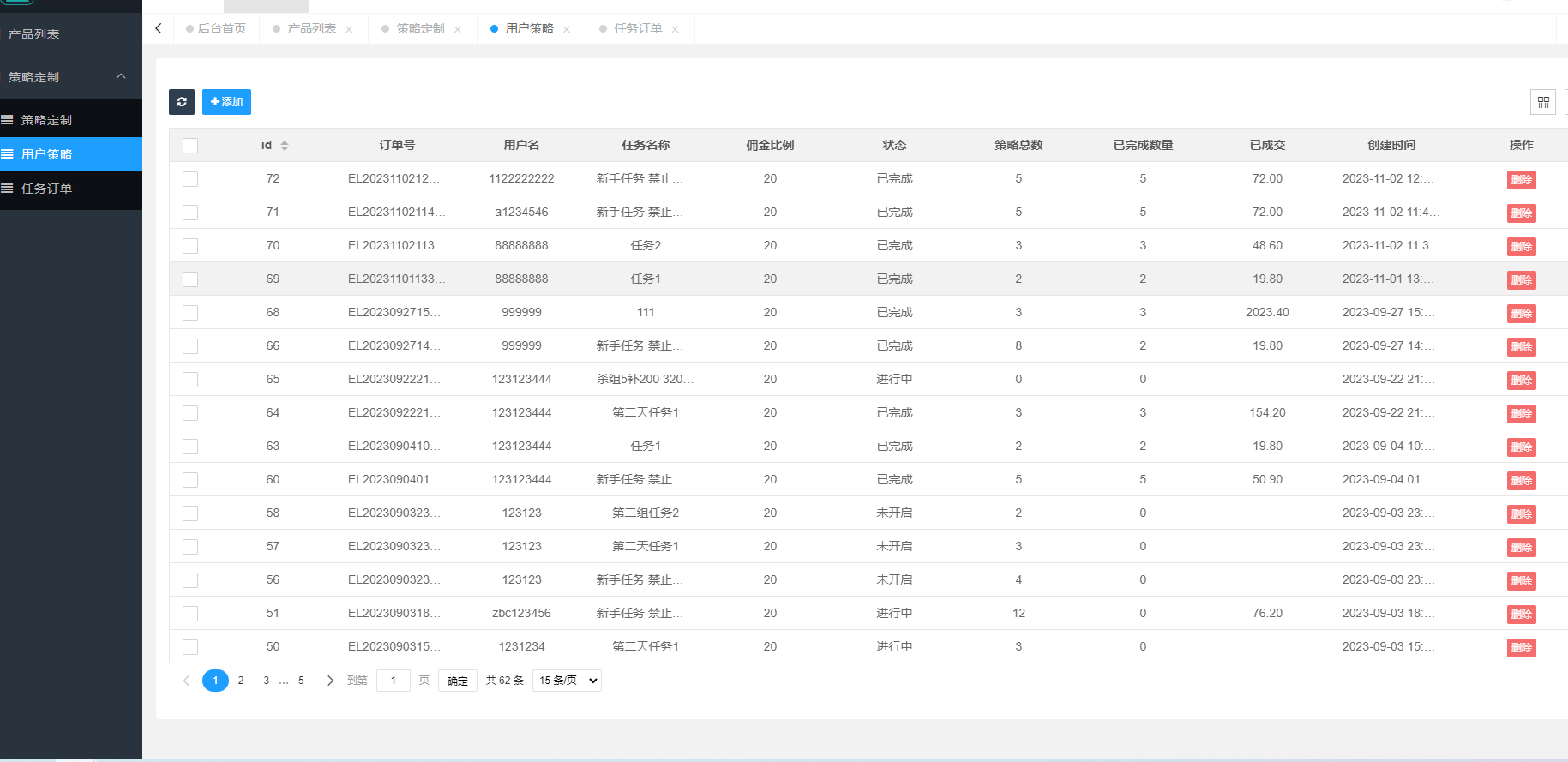Click task name cell 第二组任务2
Screen dimensions: 1568x762
pyautogui.click(x=646, y=513)
